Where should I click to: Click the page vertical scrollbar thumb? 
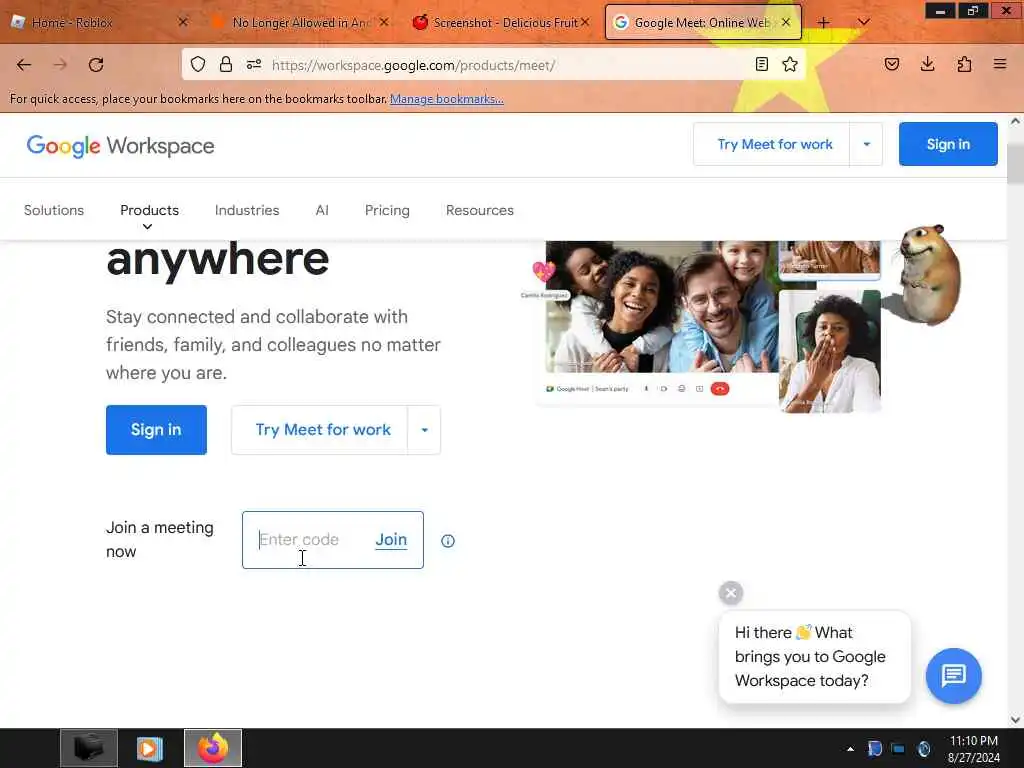pyautogui.click(x=1015, y=163)
